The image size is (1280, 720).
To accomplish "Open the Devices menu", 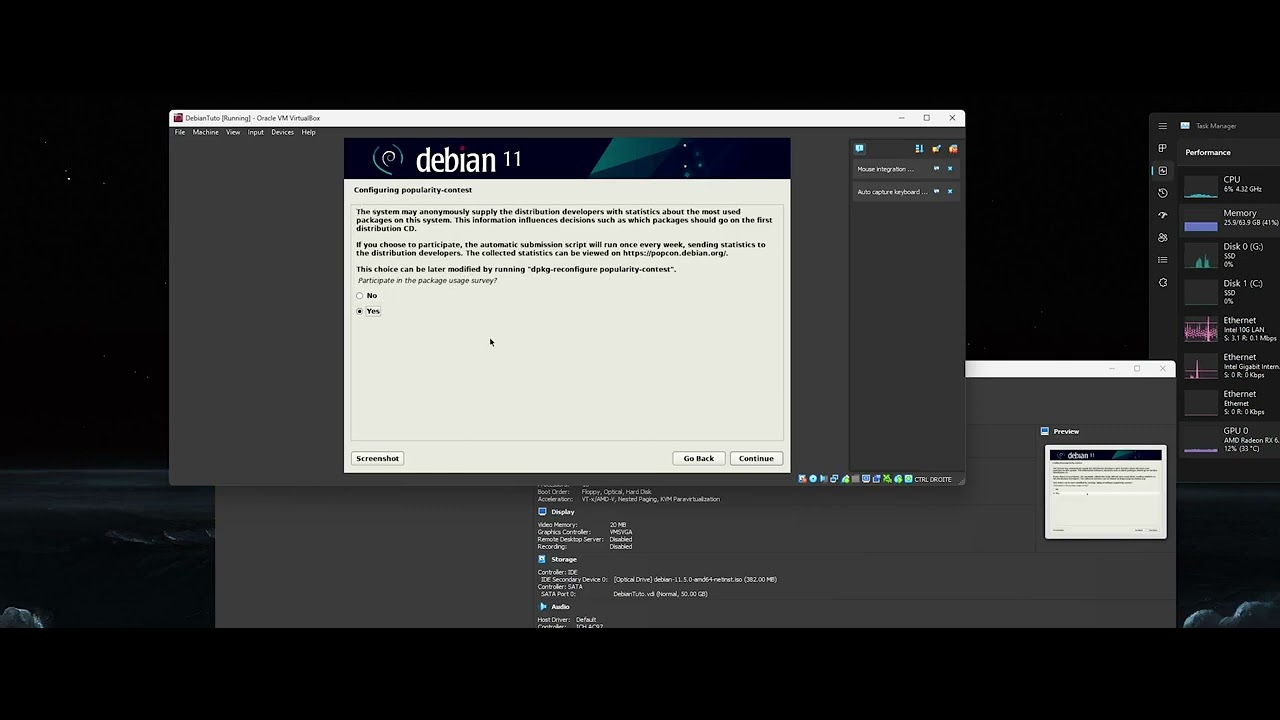I will pyautogui.click(x=283, y=132).
